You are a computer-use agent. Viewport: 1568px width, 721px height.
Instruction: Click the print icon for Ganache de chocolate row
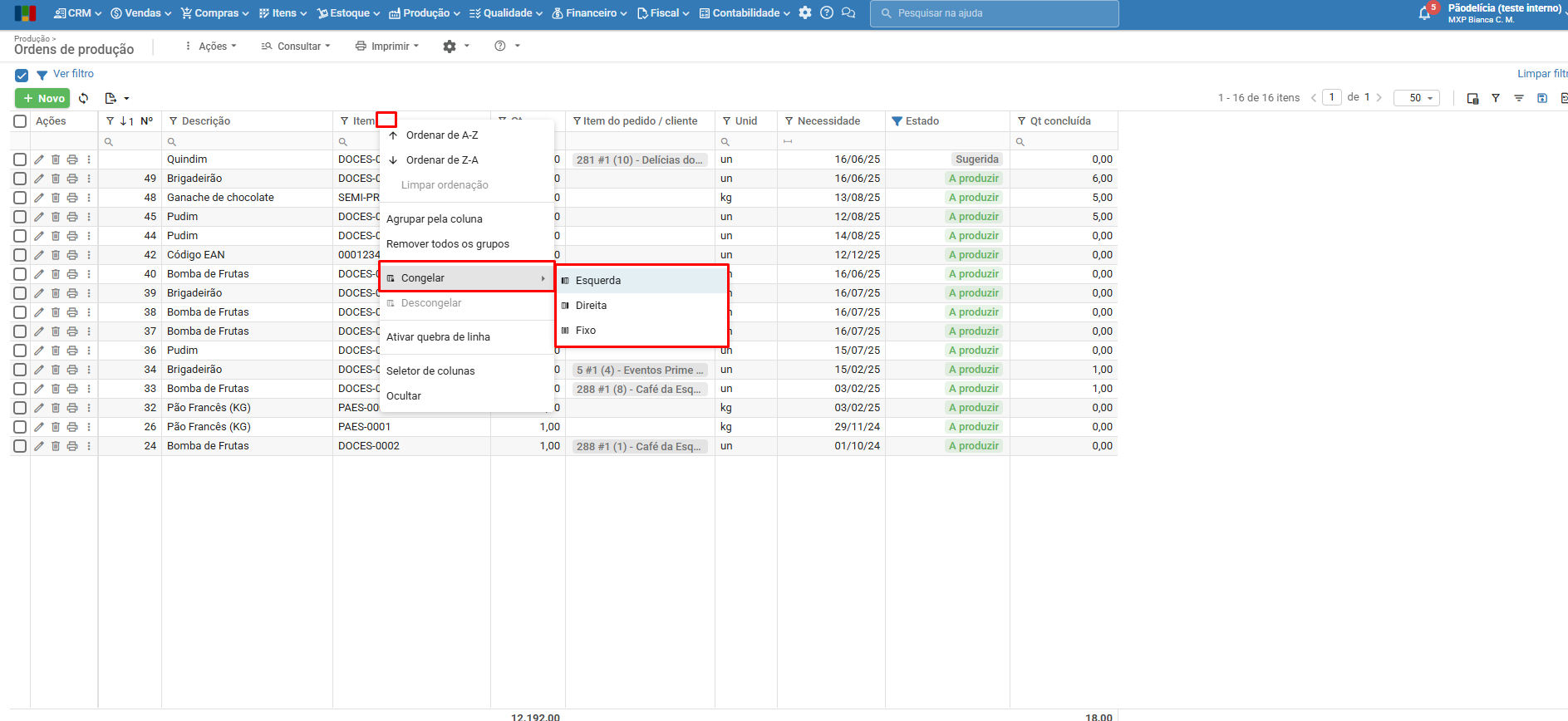(x=72, y=198)
